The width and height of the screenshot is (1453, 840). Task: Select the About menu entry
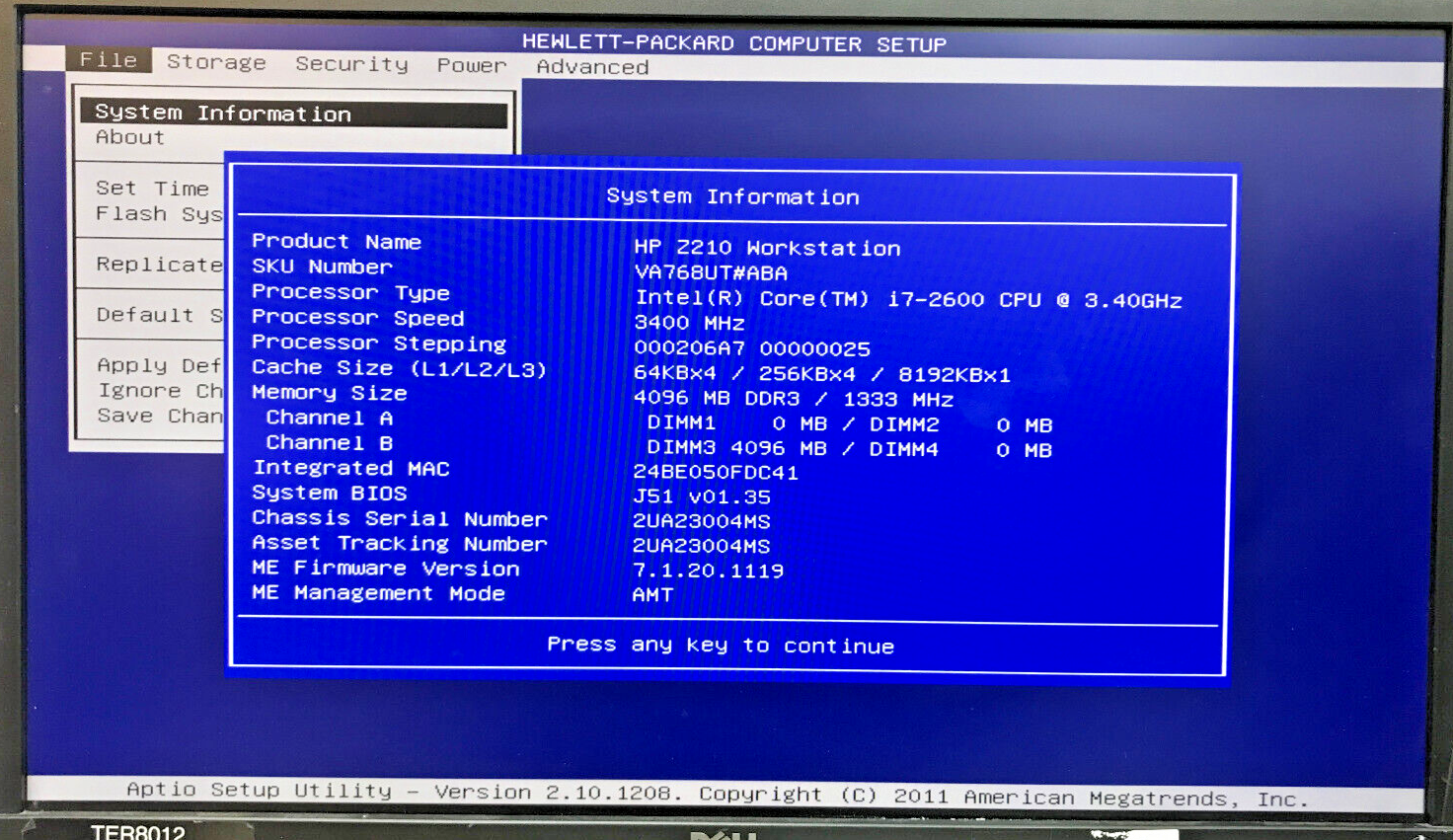click(130, 137)
